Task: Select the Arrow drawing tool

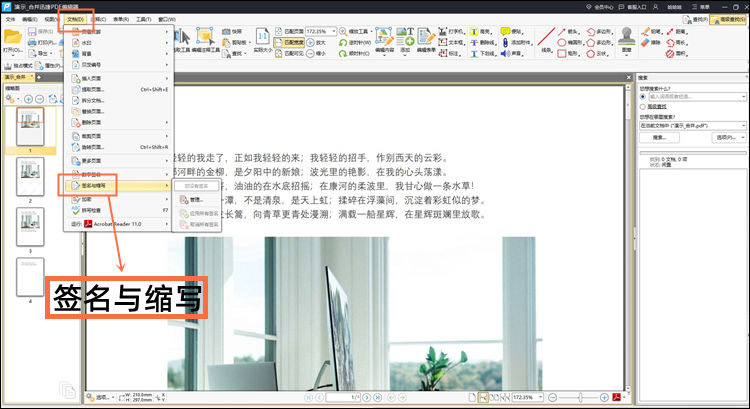Action: (569, 32)
